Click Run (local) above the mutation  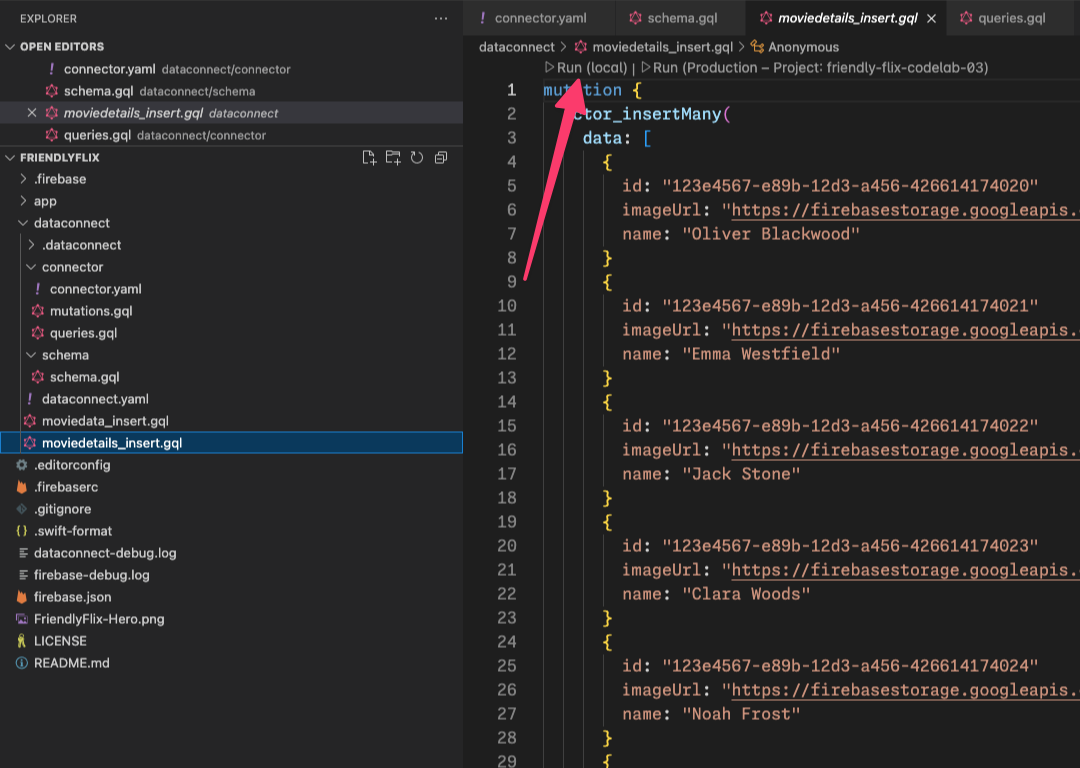click(591, 68)
